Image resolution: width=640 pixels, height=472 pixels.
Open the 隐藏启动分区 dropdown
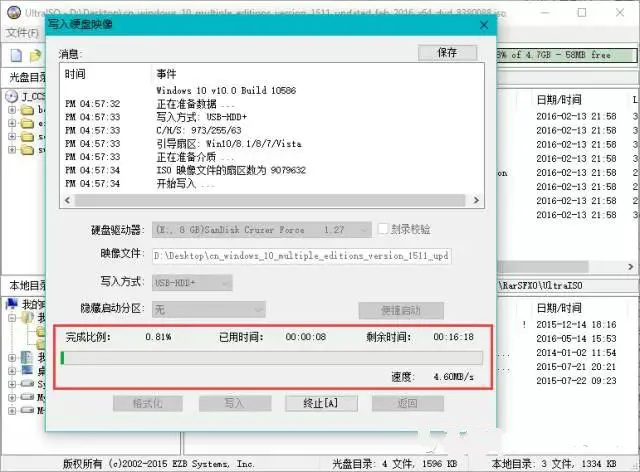(x=209, y=309)
